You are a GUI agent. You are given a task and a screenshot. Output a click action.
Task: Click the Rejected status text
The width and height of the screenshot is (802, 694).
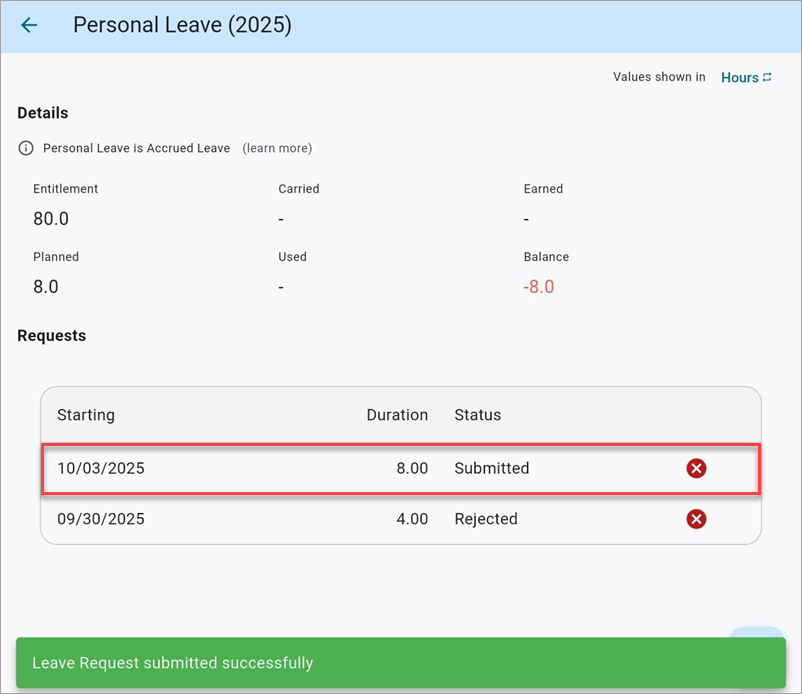point(485,519)
